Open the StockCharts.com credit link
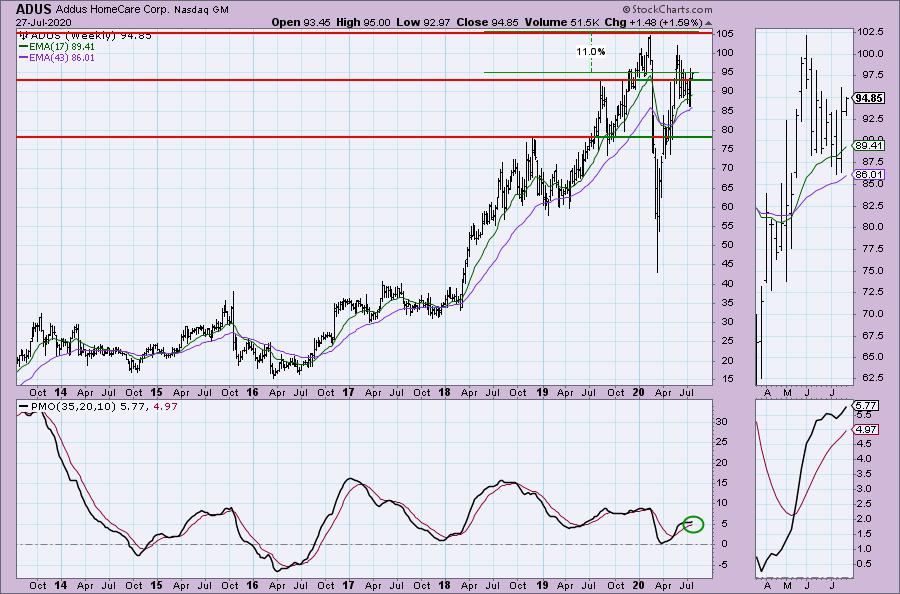900x594 pixels. (x=667, y=9)
